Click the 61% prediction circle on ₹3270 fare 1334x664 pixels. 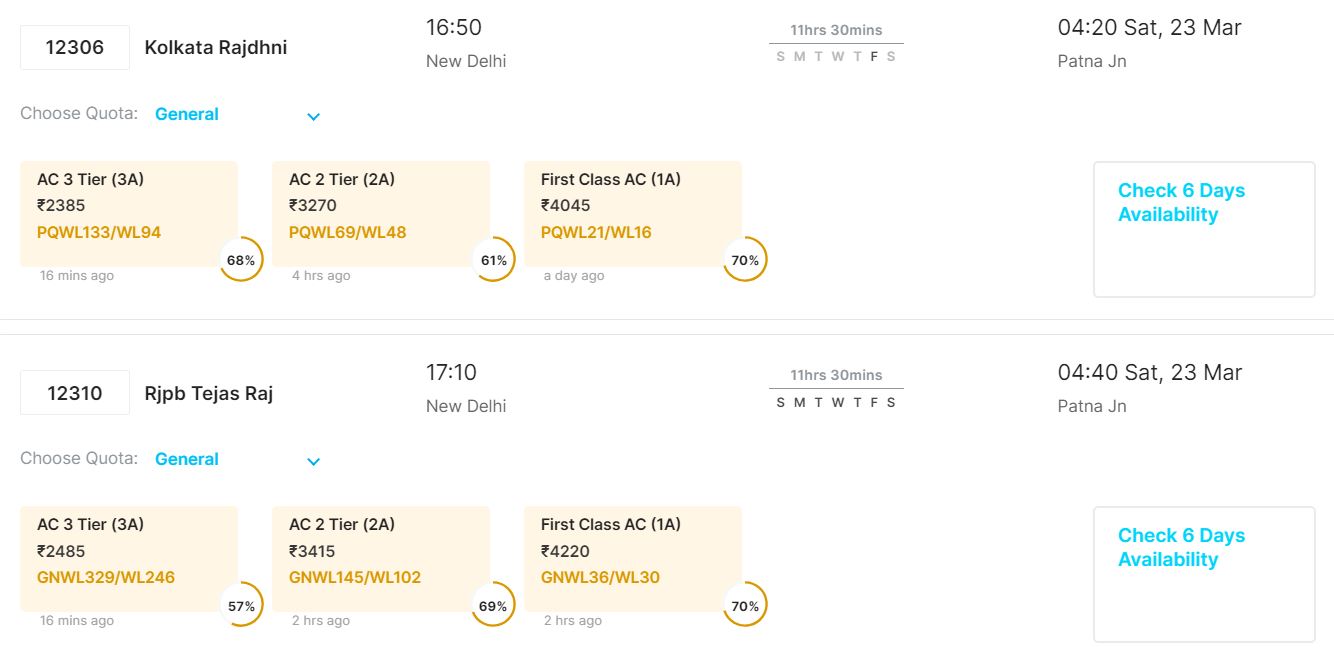point(493,260)
